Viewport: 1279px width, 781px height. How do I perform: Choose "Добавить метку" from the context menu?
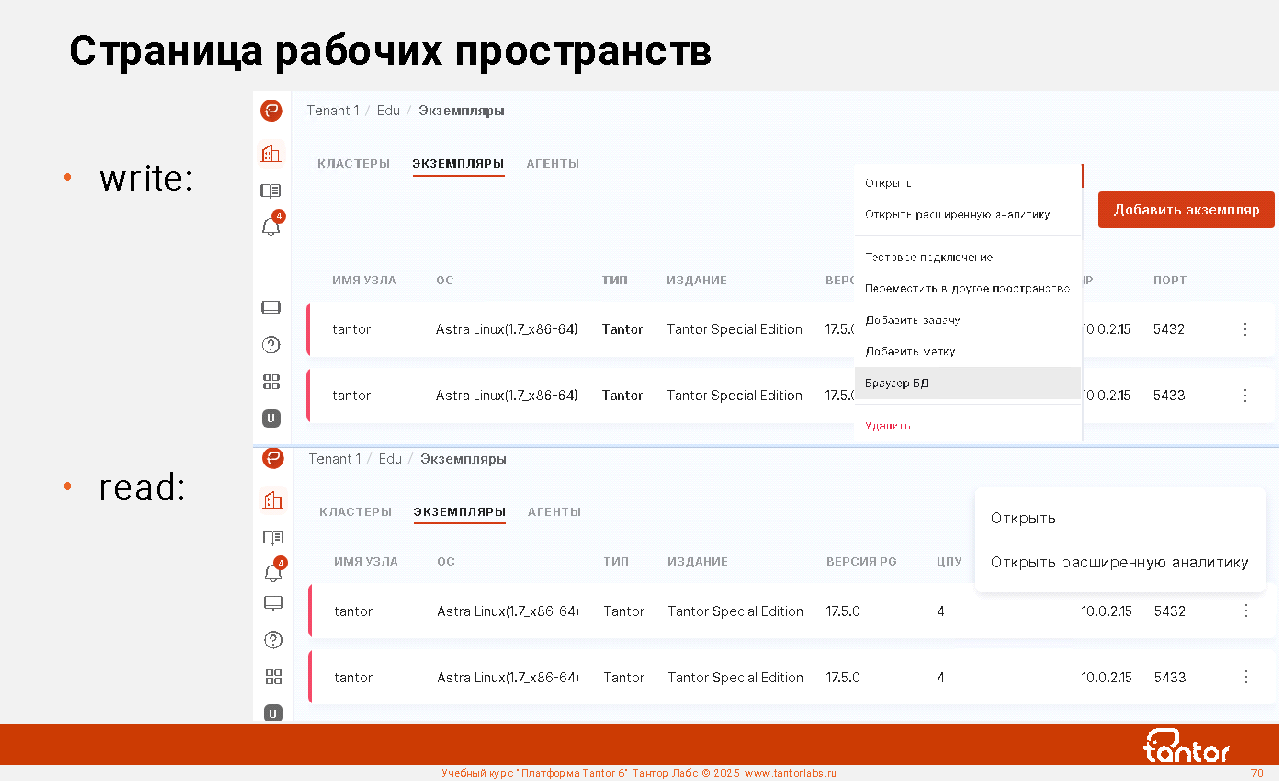[910, 352]
